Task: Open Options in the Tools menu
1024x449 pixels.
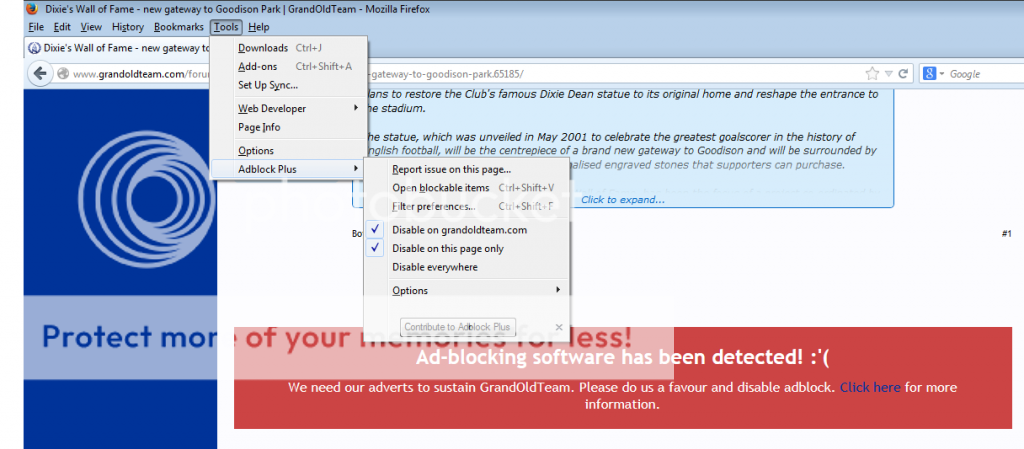Action: pyautogui.click(x=289, y=151)
